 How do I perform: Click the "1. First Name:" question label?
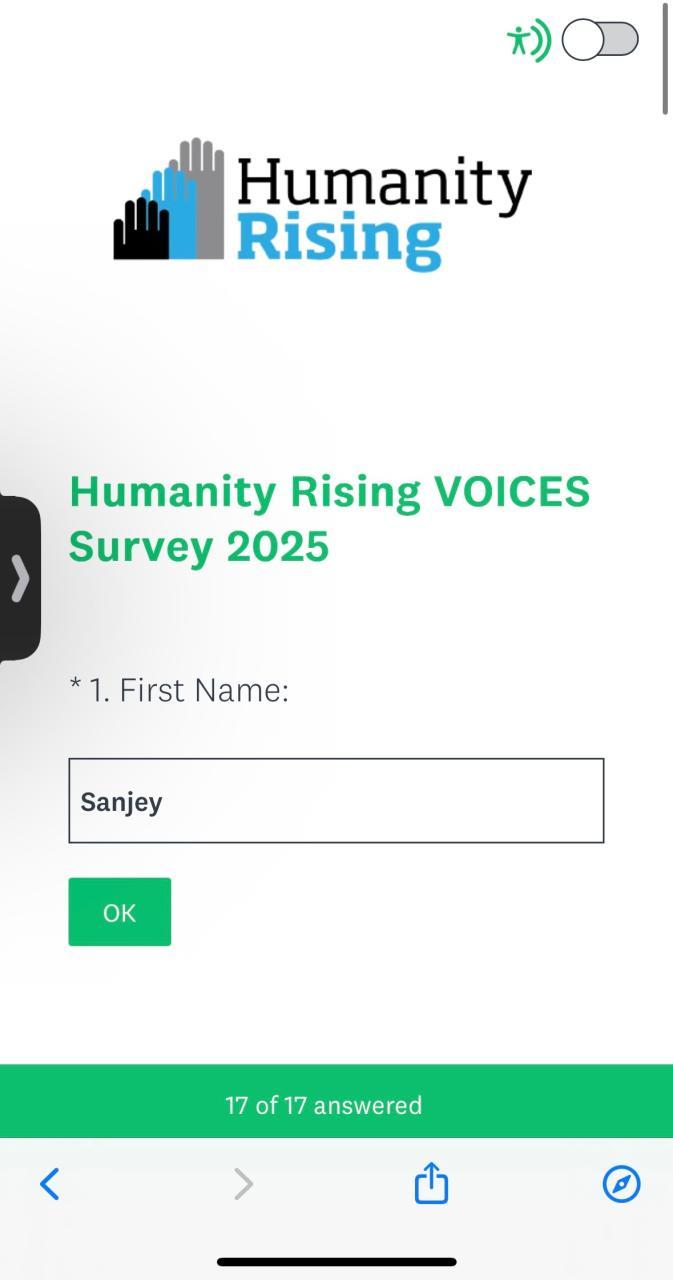189,690
